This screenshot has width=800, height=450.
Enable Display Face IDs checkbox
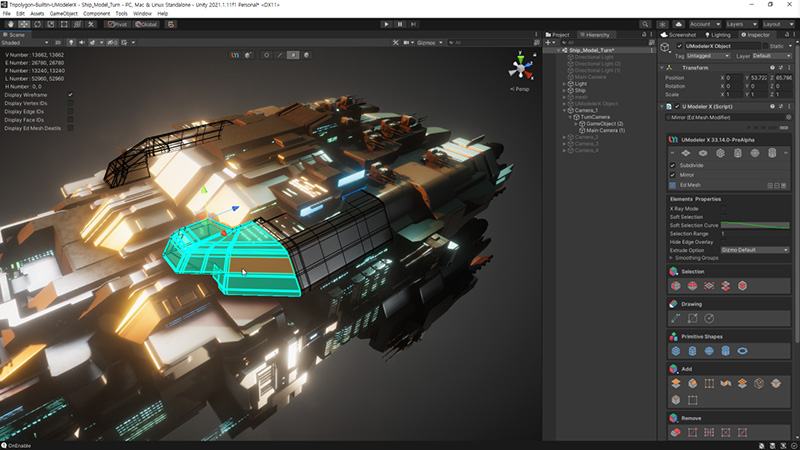pyautogui.click(x=70, y=120)
